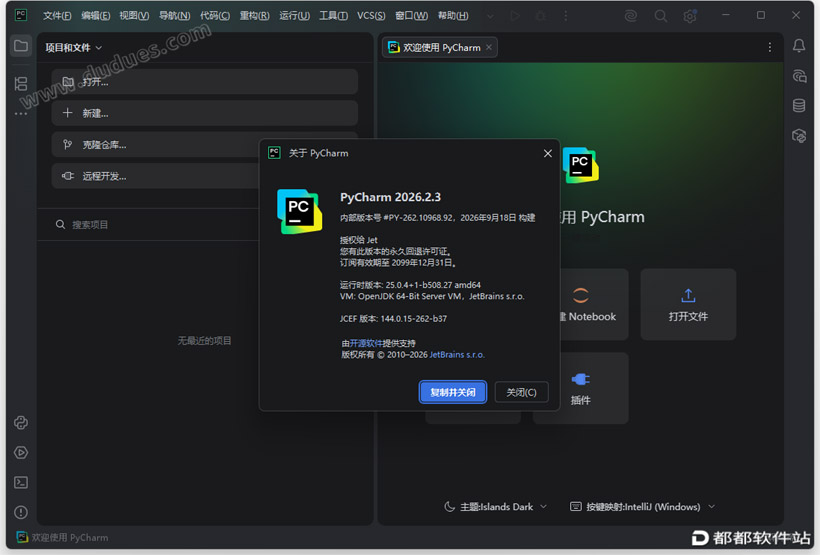Screen dimensions: 820x555
Task: Click the Copy and Close button
Action: [452, 392]
